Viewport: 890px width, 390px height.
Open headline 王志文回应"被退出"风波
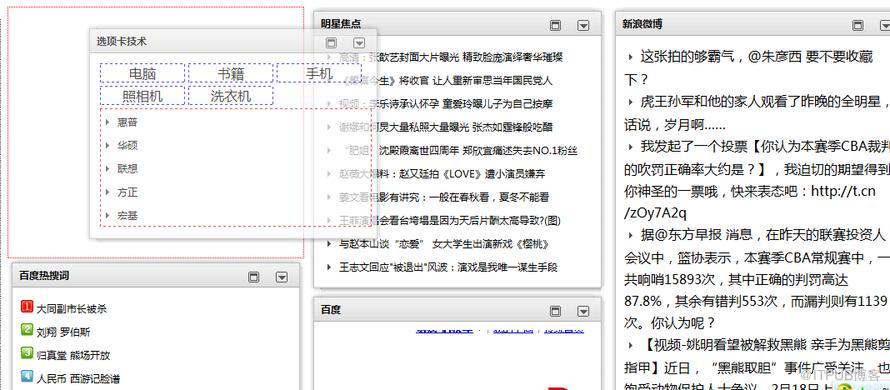(448, 267)
